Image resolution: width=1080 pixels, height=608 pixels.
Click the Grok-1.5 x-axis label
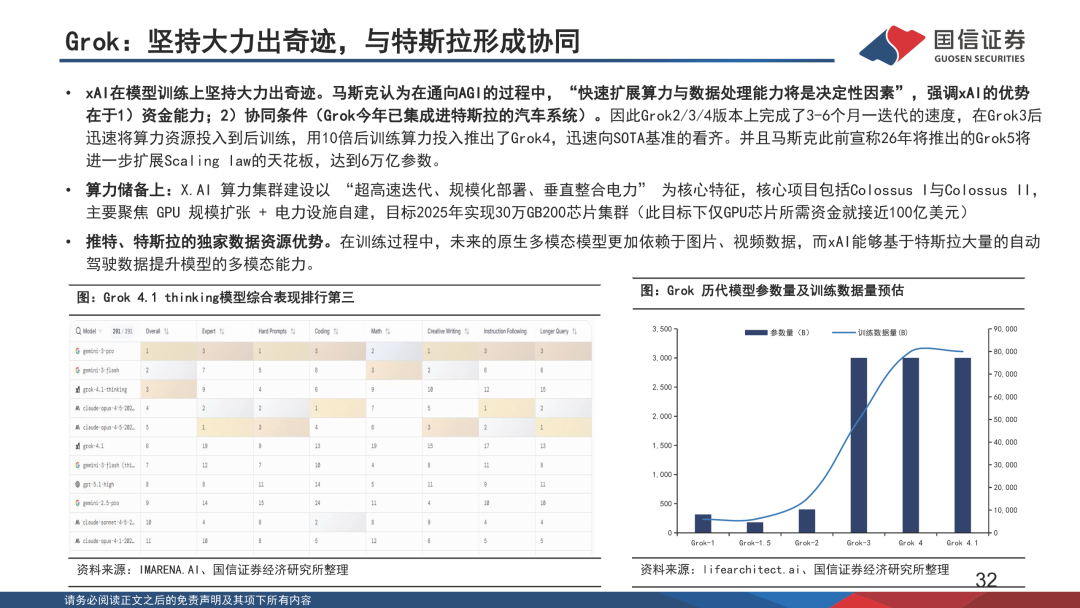pos(754,543)
